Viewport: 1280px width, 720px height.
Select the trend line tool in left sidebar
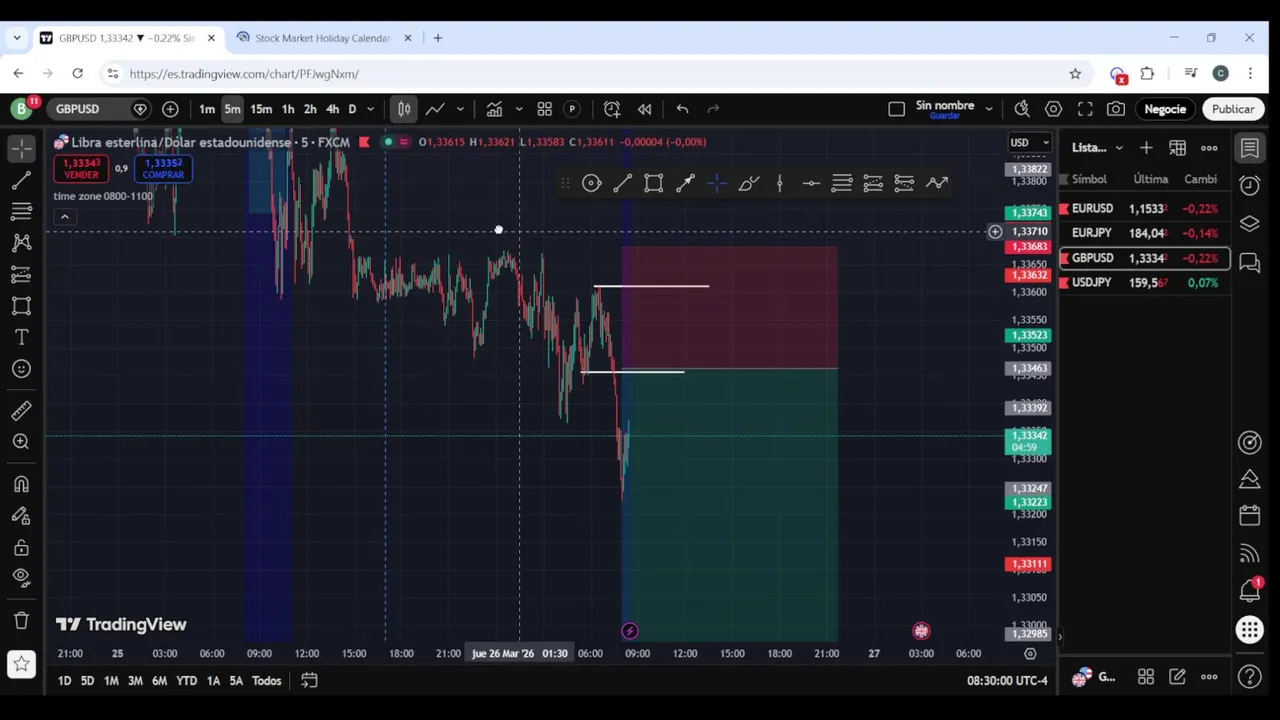21,180
